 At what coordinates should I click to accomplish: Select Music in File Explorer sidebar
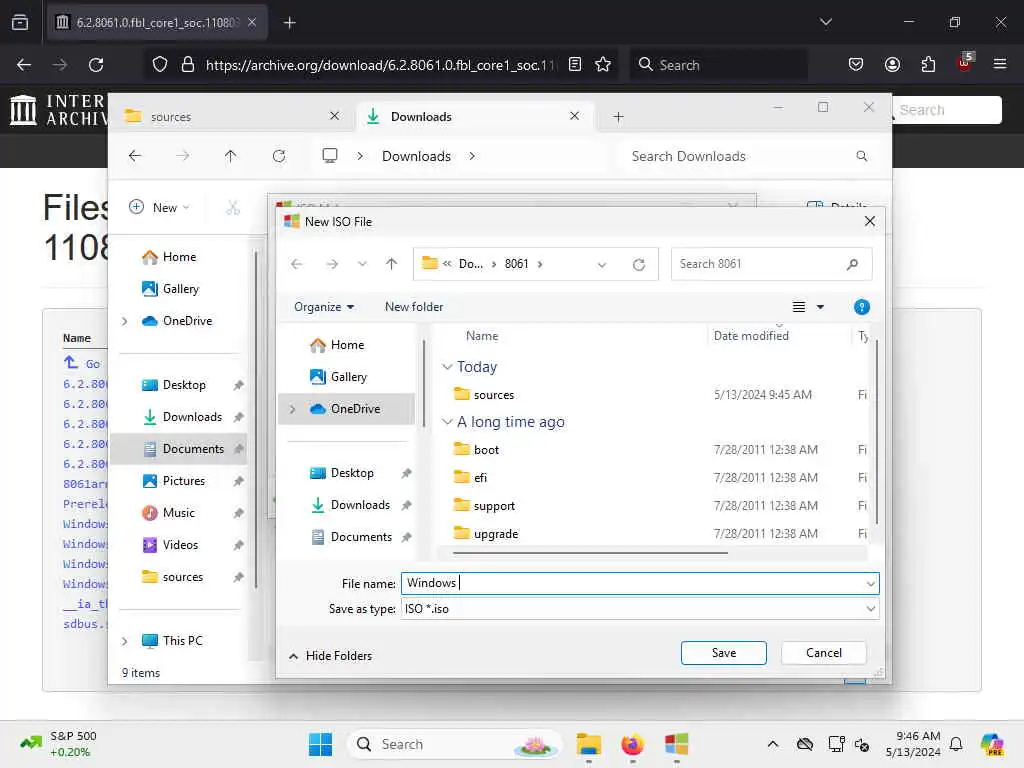(x=178, y=513)
